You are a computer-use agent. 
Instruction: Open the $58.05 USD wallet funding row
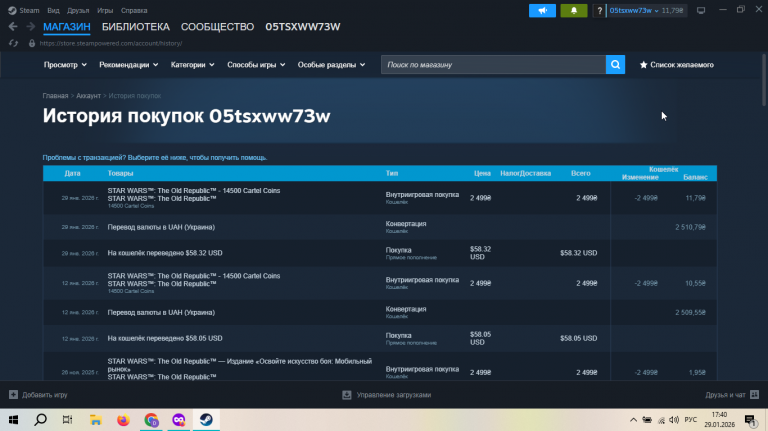pos(380,338)
